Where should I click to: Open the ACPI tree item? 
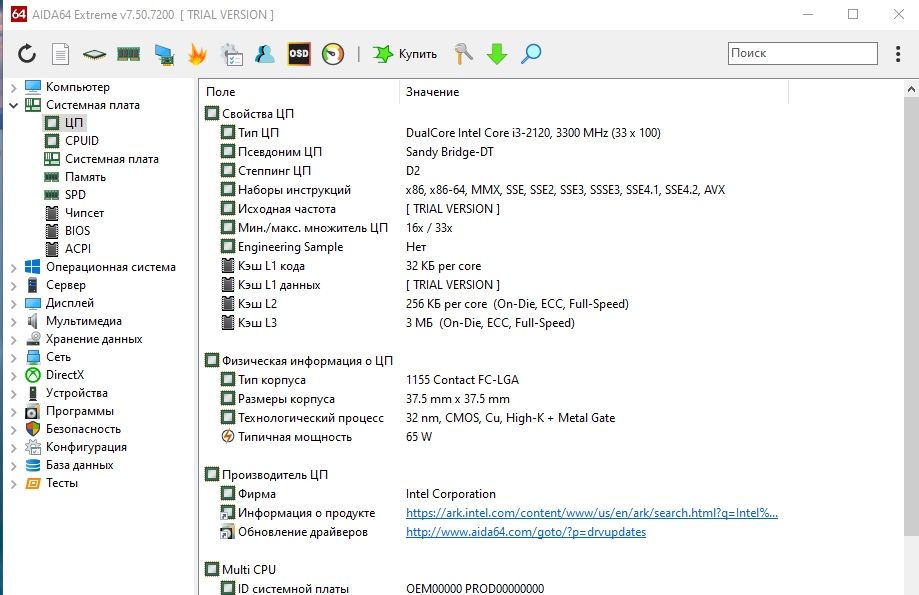[68, 249]
